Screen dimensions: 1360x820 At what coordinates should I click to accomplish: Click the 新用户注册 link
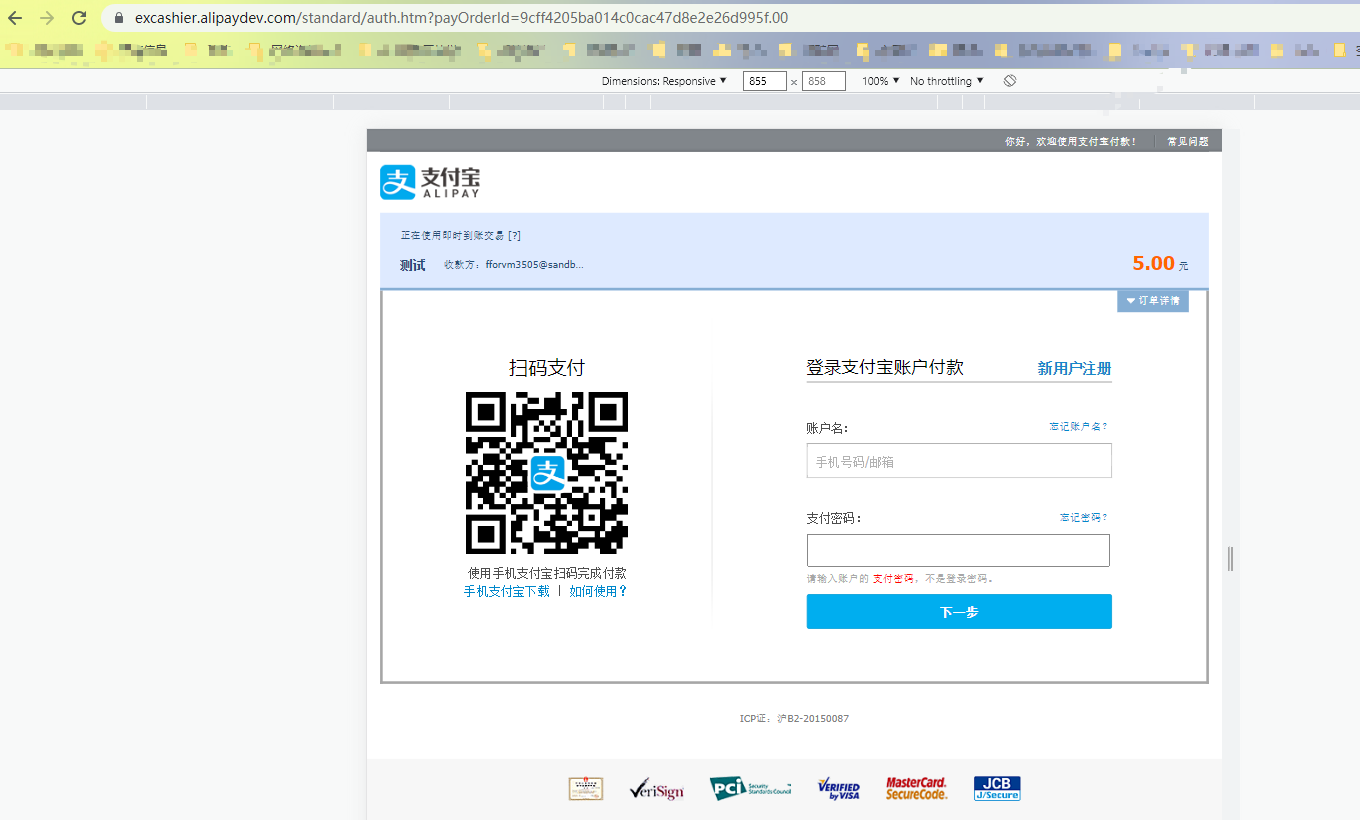coord(1074,369)
